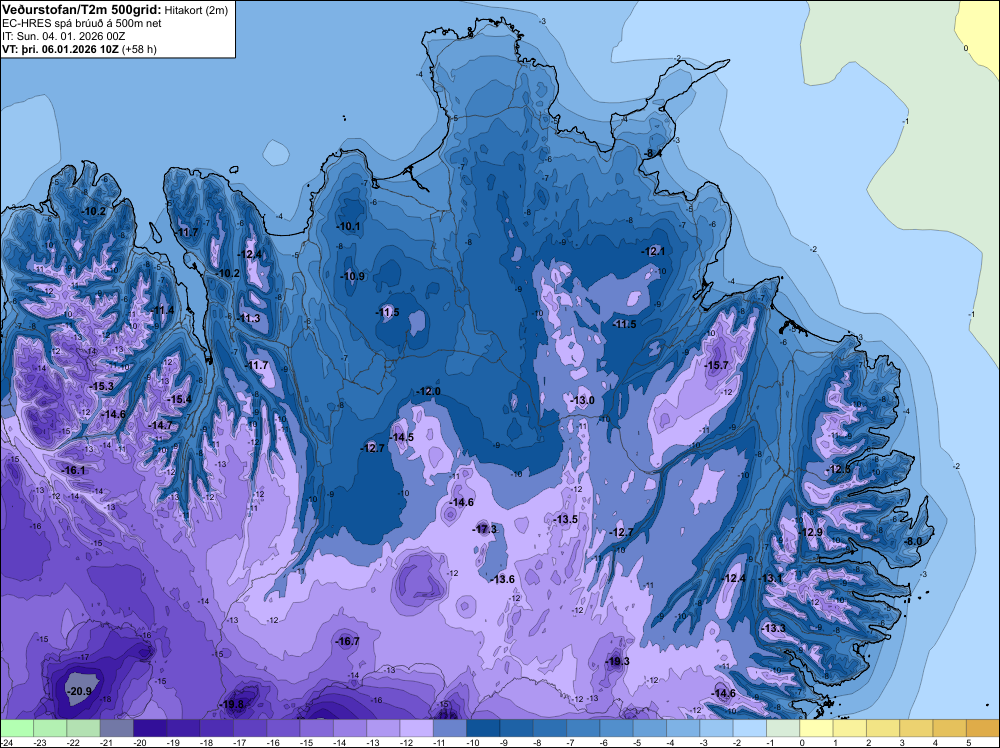Click the -12.0 temperature label
This screenshot has height=748, width=1000.
[x=428, y=392]
